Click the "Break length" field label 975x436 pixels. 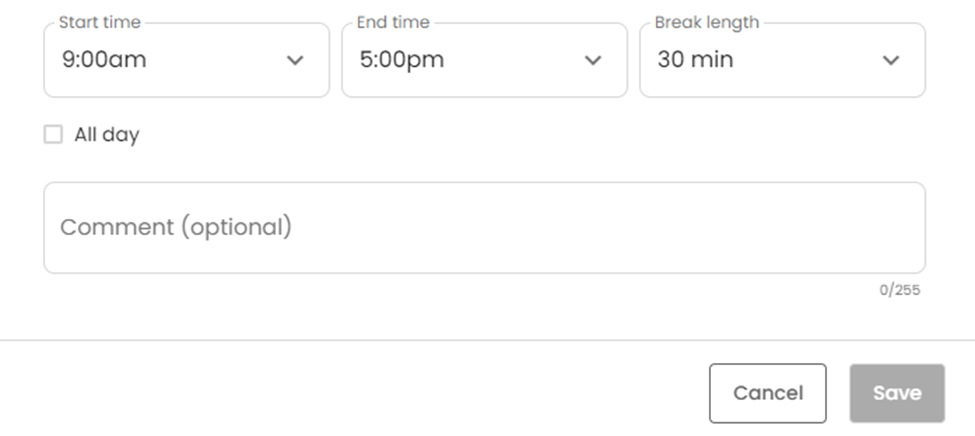(707, 22)
